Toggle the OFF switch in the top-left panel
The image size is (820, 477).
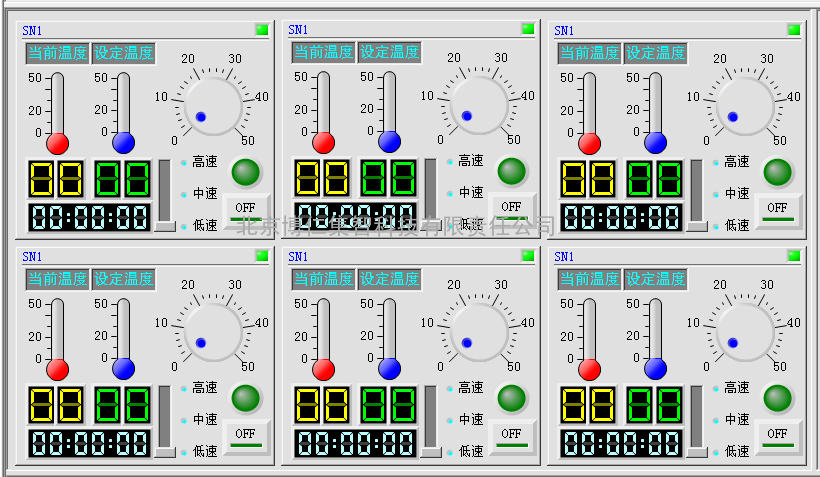click(245, 210)
